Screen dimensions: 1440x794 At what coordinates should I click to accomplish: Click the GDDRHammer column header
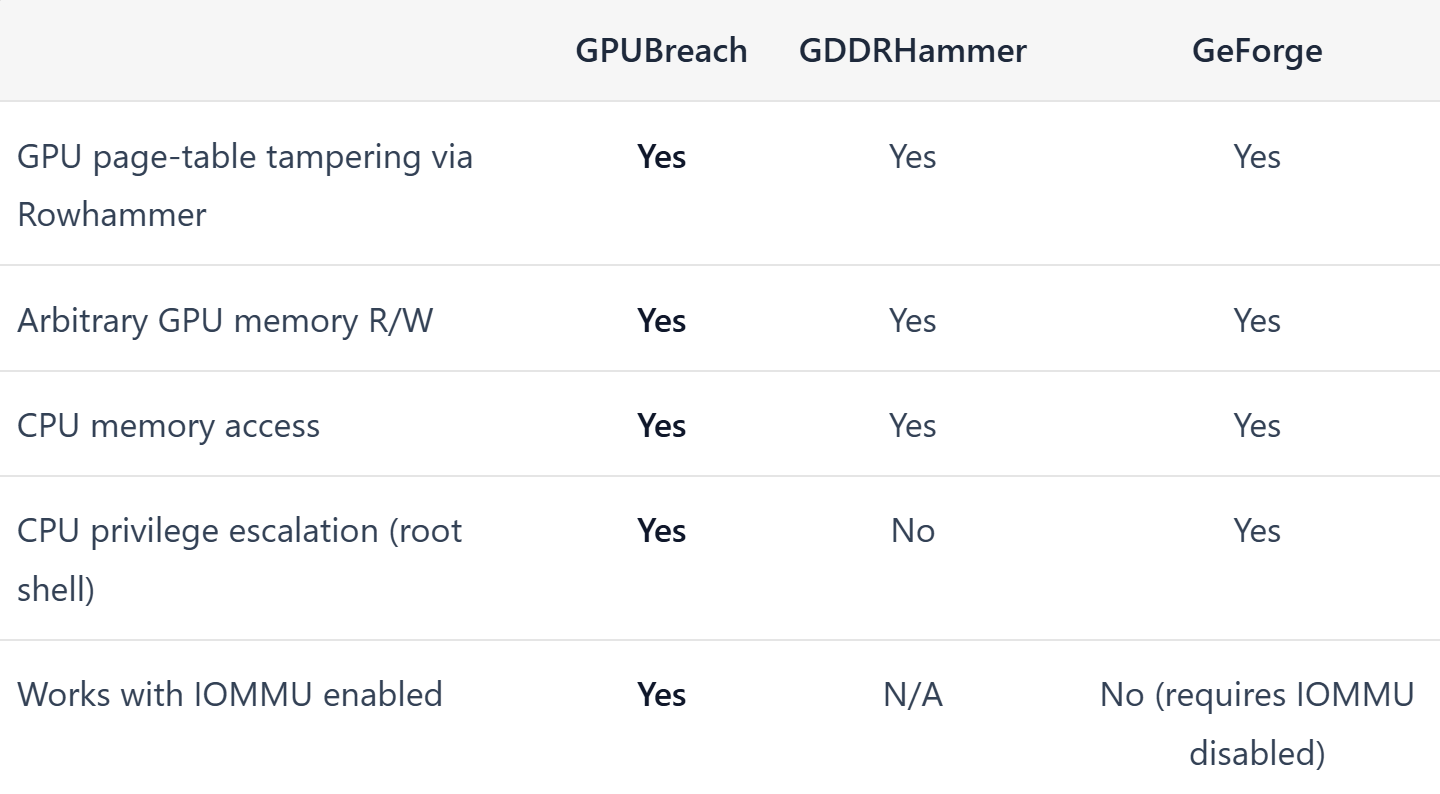click(x=912, y=51)
